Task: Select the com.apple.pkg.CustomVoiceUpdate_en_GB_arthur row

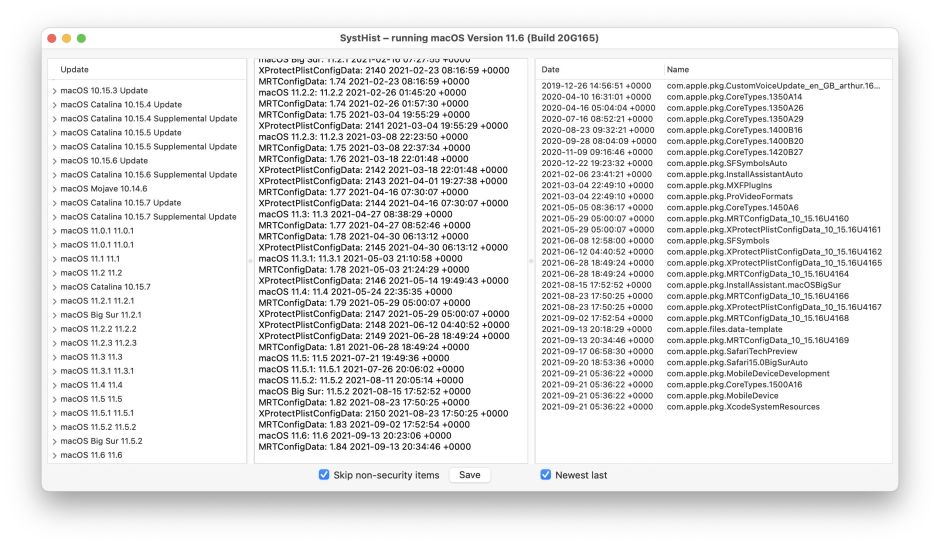Action: click(x=711, y=86)
